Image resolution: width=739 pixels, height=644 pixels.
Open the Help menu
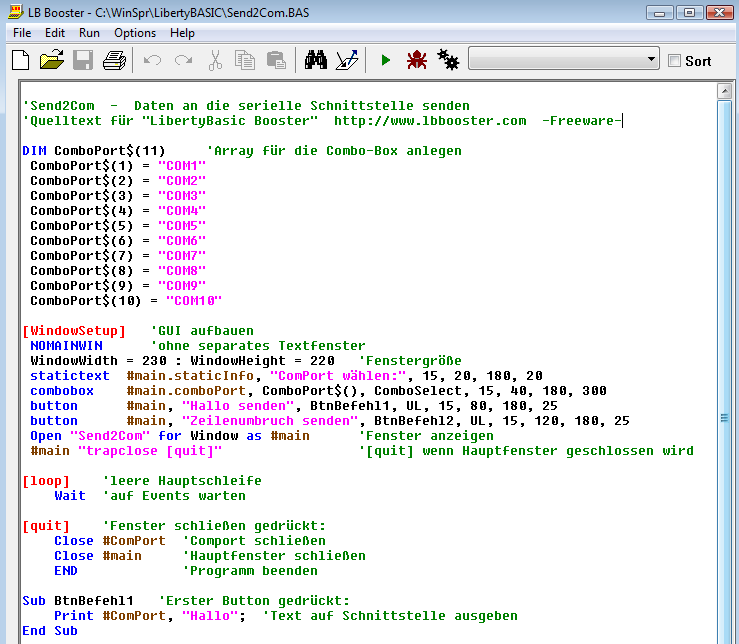pos(182,33)
